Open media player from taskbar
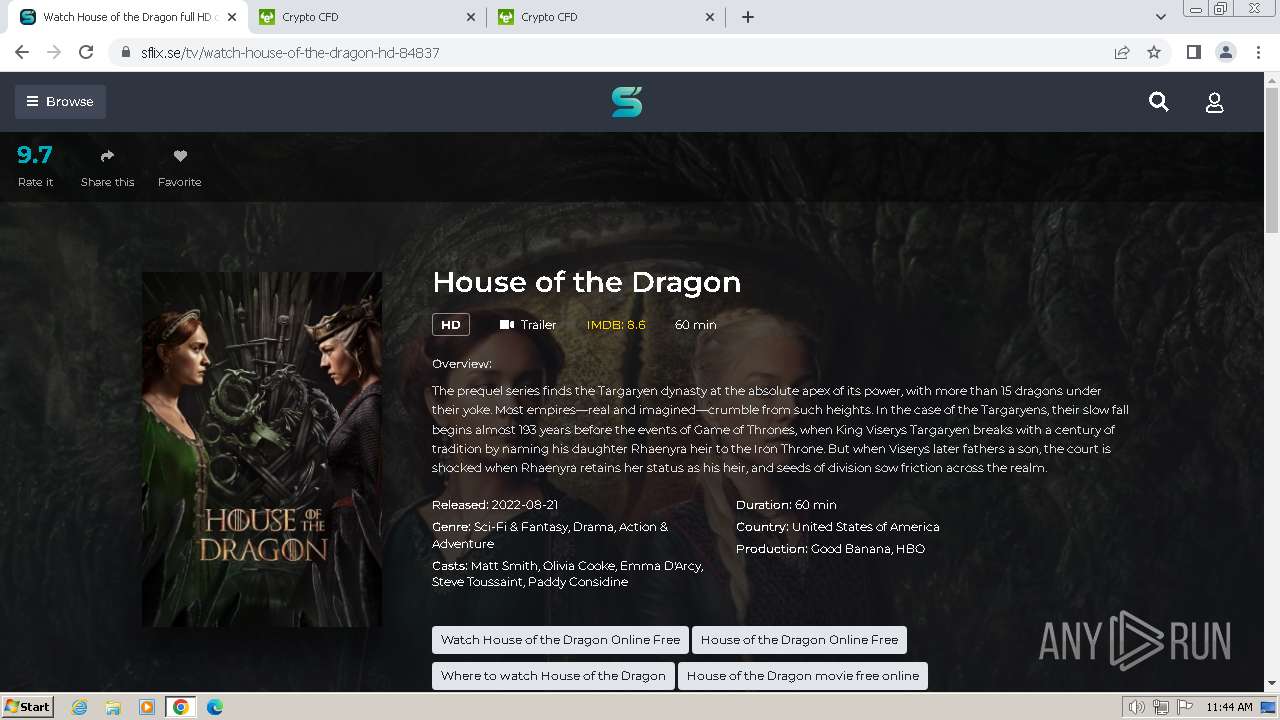The width and height of the screenshot is (1280, 720). [146, 707]
